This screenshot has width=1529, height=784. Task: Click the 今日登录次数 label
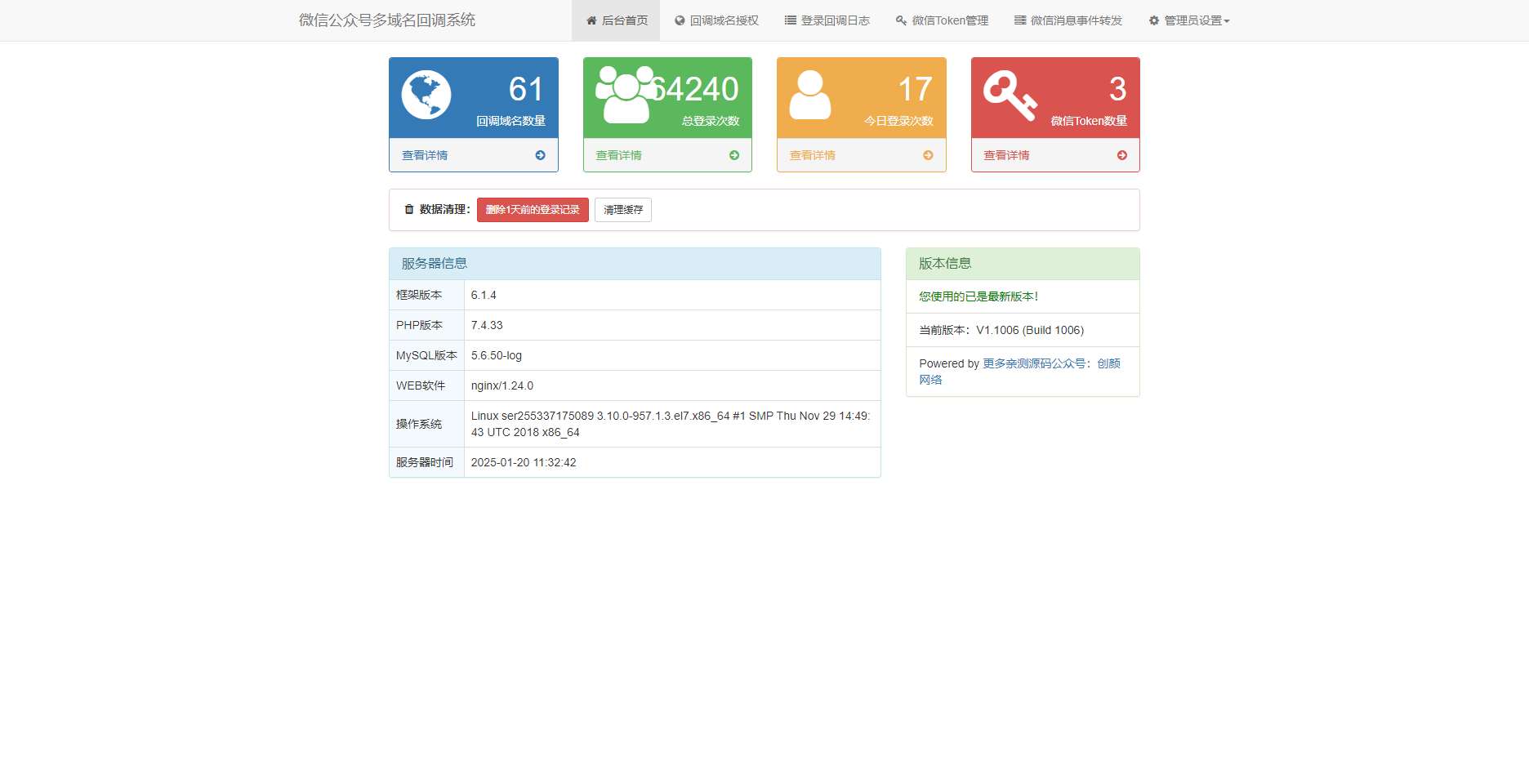coord(898,121)
